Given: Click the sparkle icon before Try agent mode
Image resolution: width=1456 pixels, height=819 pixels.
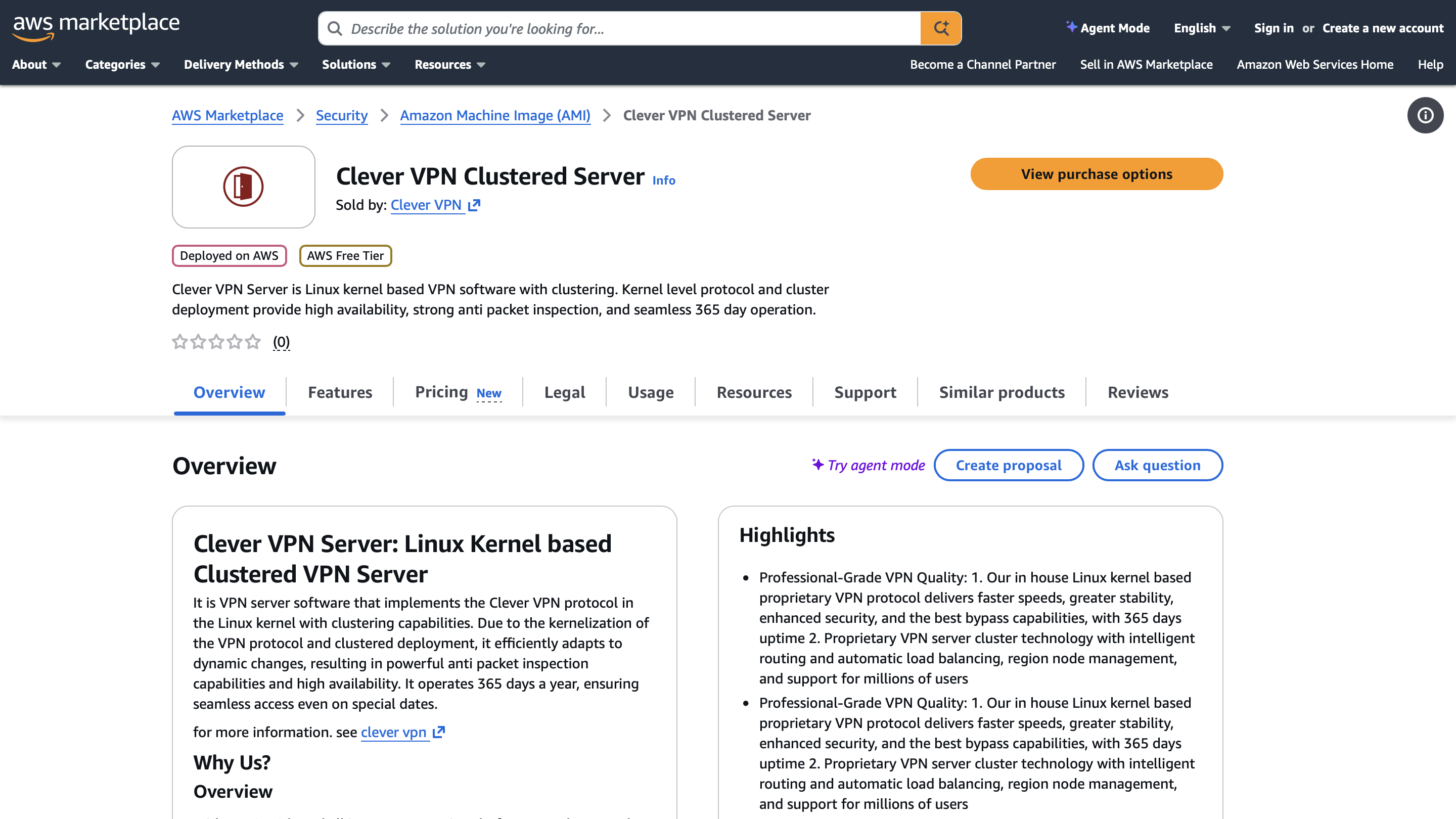Looking at the screenshot, I should 817,464.
